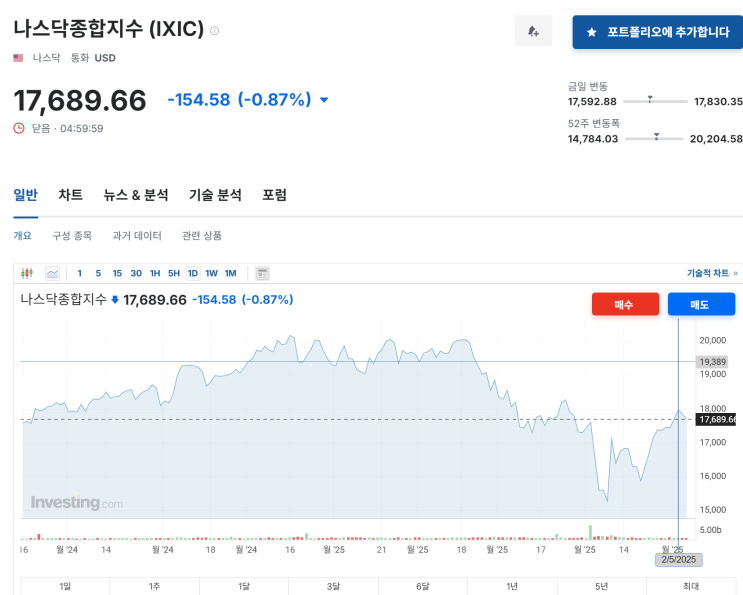Add index to portfolio with star button
Viewport: 743px width, 595px height.
coord(658,32)
